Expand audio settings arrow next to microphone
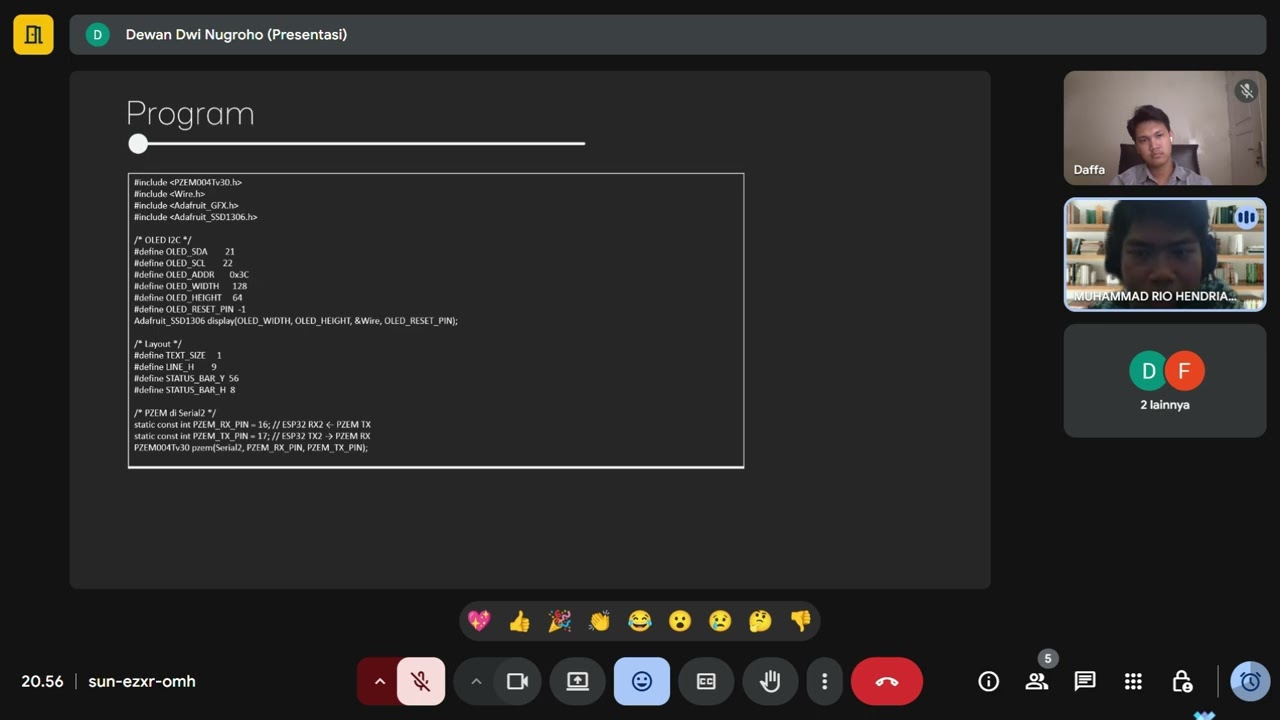Viewport: 1280px width, 720px height. pos(379,681)
